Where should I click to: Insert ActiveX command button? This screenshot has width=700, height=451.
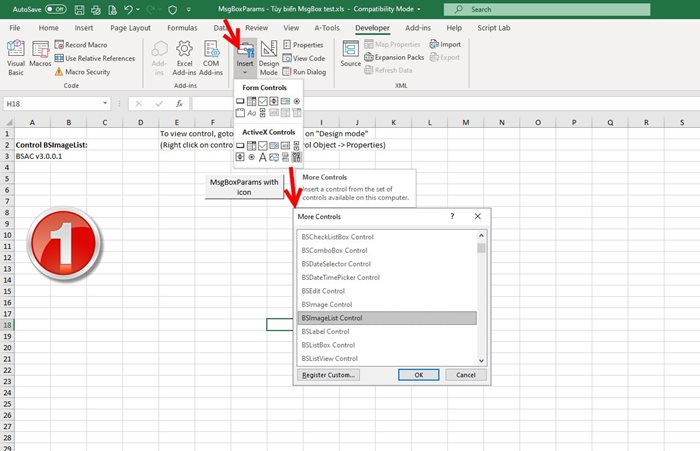coord(240,146)
